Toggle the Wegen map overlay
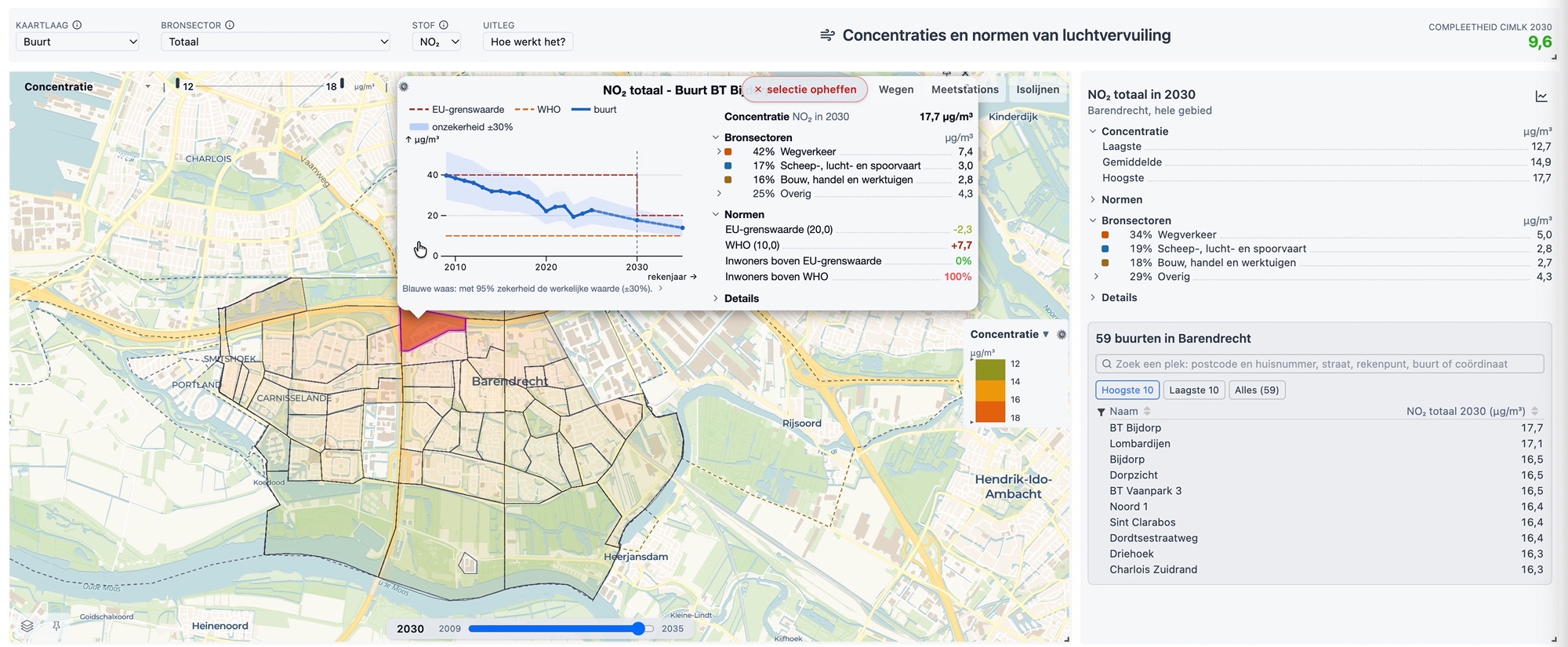This screenshot has width=1568, height=647. [x=896, y=89]
